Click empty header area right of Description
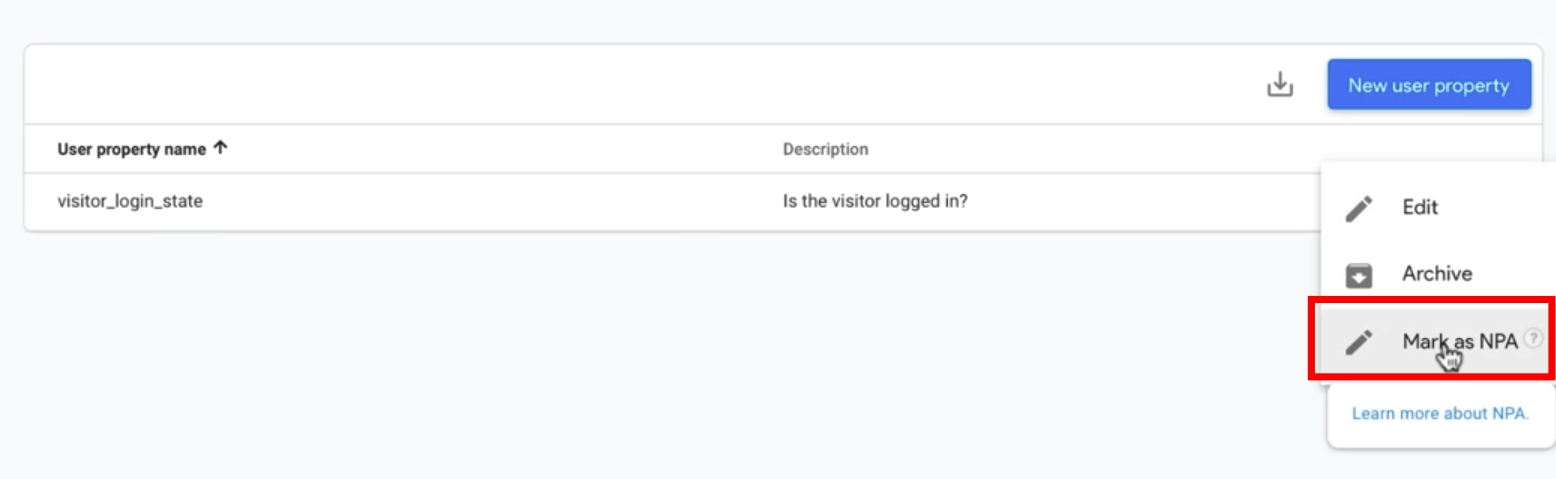This screenshot has width=1556, height=479. (1090, 149)
